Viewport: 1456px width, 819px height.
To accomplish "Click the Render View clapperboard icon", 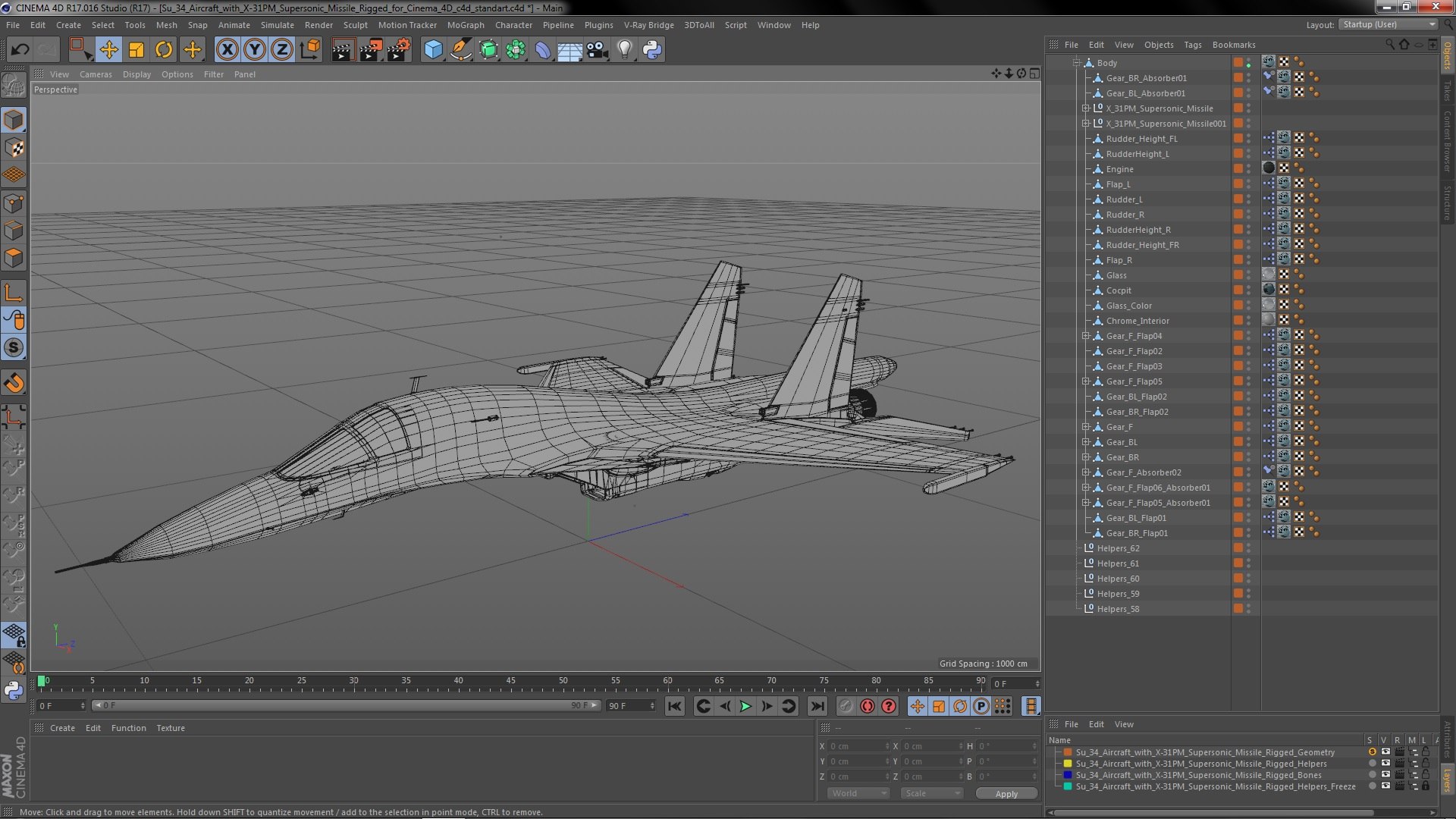I will click(x=343, y=50).
